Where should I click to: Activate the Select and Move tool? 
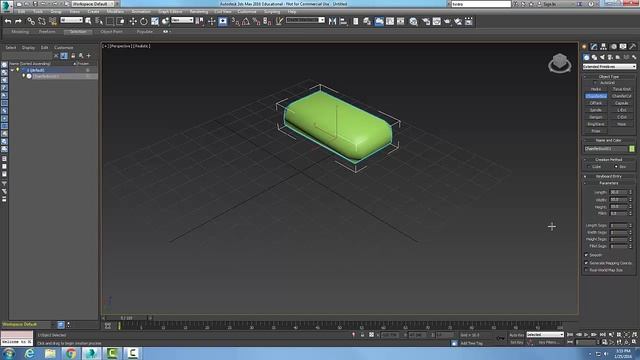point(133,21)
